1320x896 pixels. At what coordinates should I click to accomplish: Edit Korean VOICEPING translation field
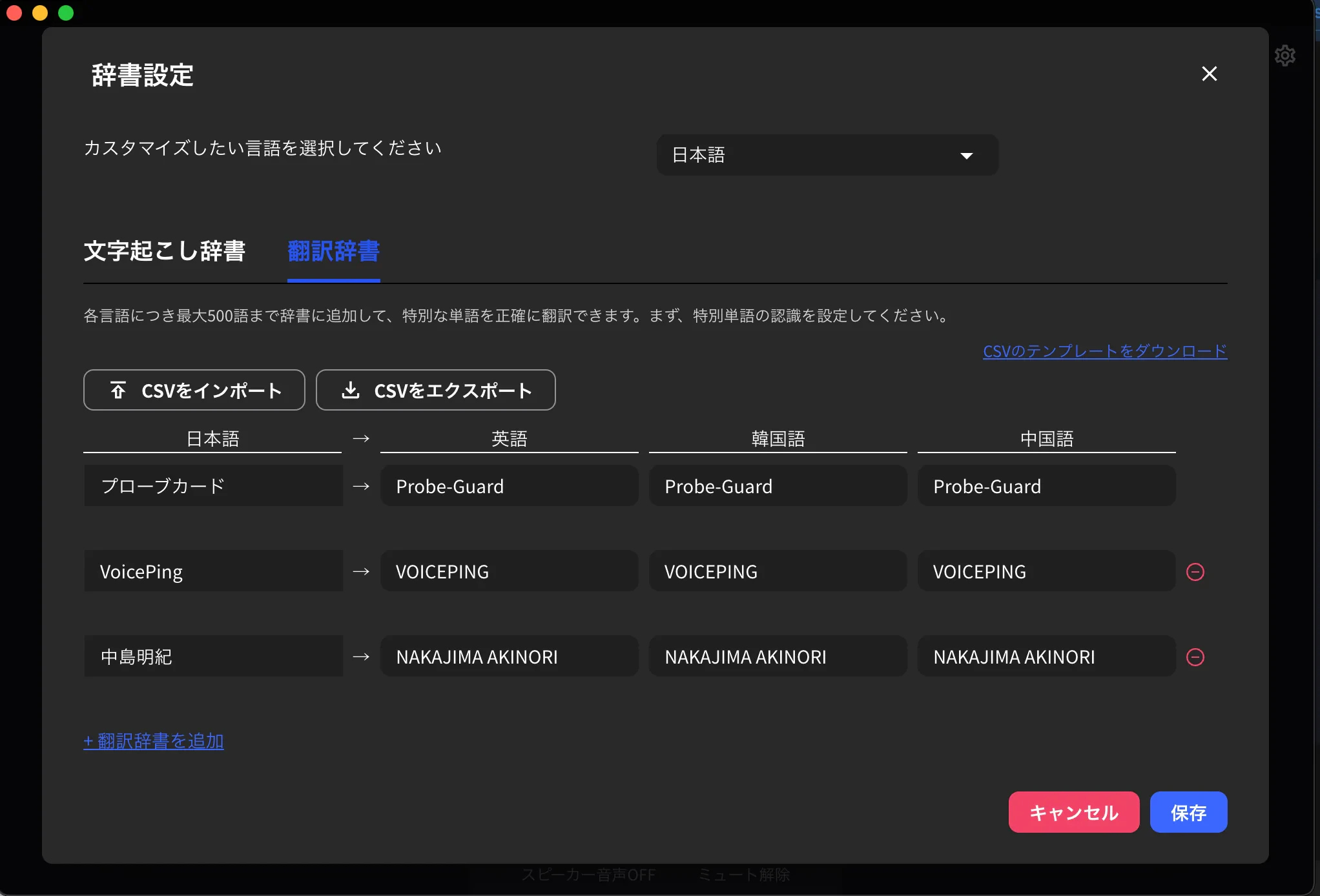[x=778, y=571]
